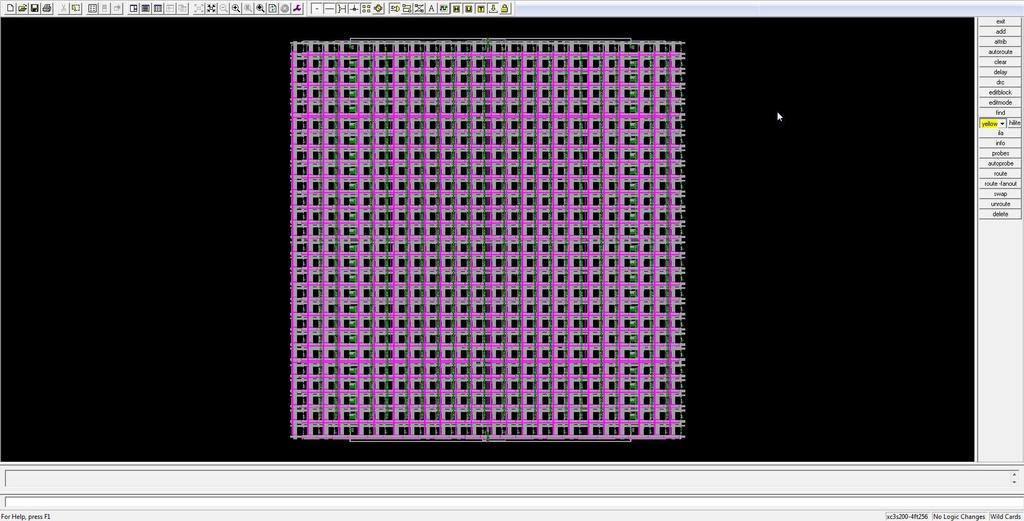This screenshot has width=1024, height=521.
Task: Click the four-squares sites layer icon
Action: coord(366,8)
